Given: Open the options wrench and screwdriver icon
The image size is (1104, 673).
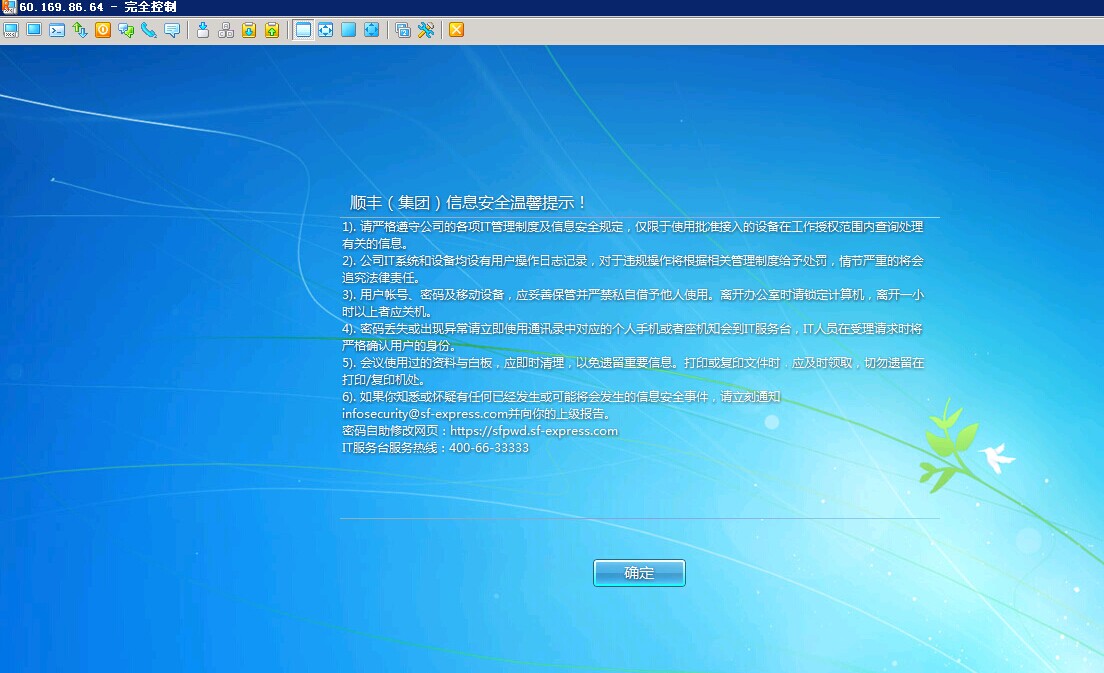Looking at the screenshot, I should pyautogui.click(x=426, y=30).
